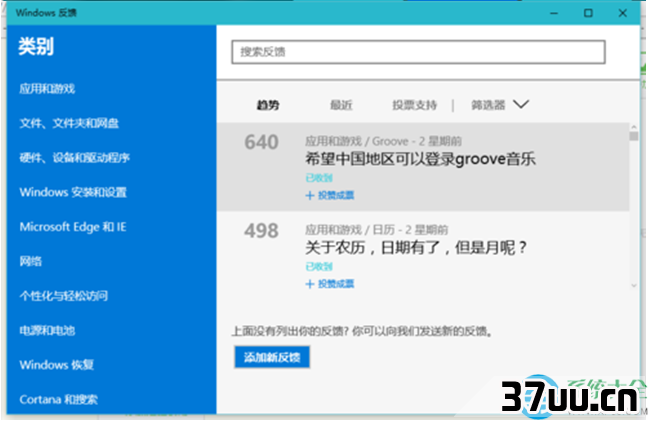Image resolution: width=650 pixels, height=422 pixels.
Task: Open Windows 安装和设置 category
Action: 73,192
